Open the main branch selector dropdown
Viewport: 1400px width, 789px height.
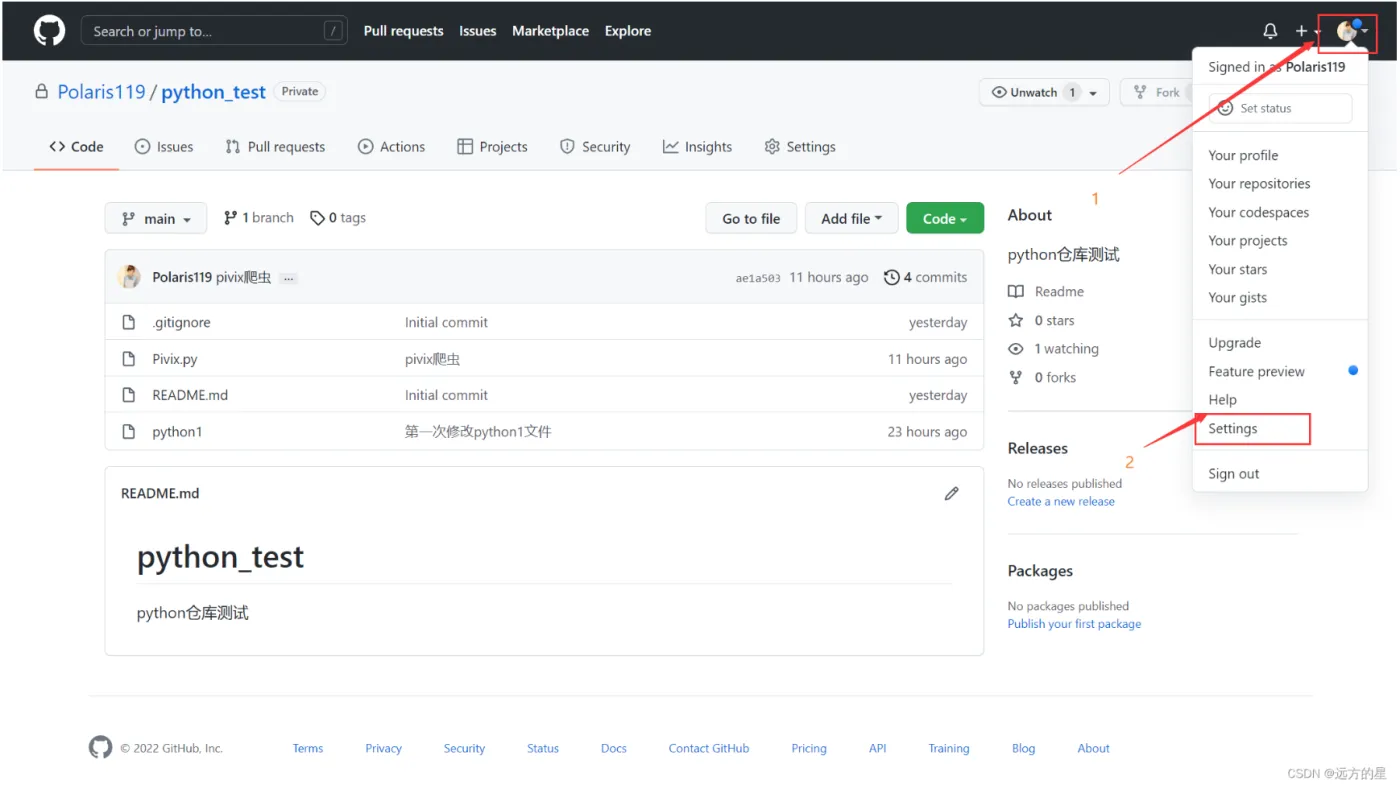click(x=155, y=218)
